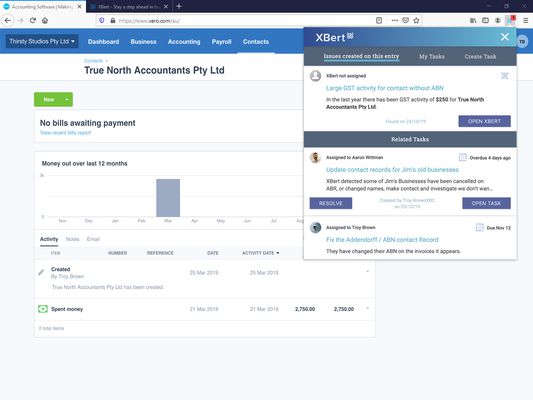Sort by Activity Date column arrow

278,253
